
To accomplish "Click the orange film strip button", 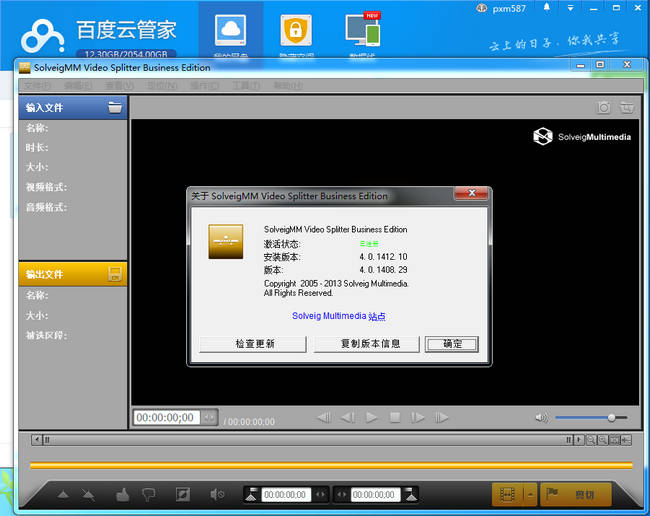I will 507,494.
